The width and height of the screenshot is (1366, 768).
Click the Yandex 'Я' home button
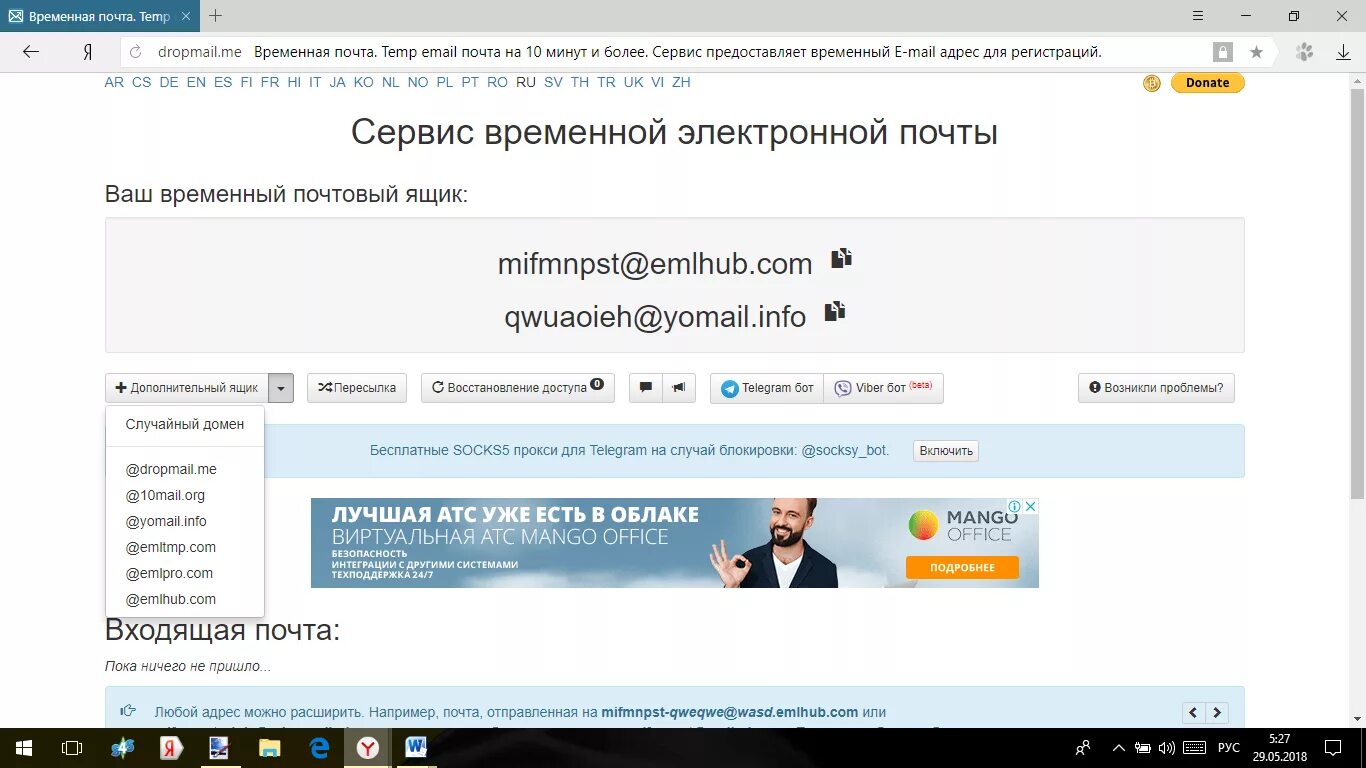(x=88, y=52)
